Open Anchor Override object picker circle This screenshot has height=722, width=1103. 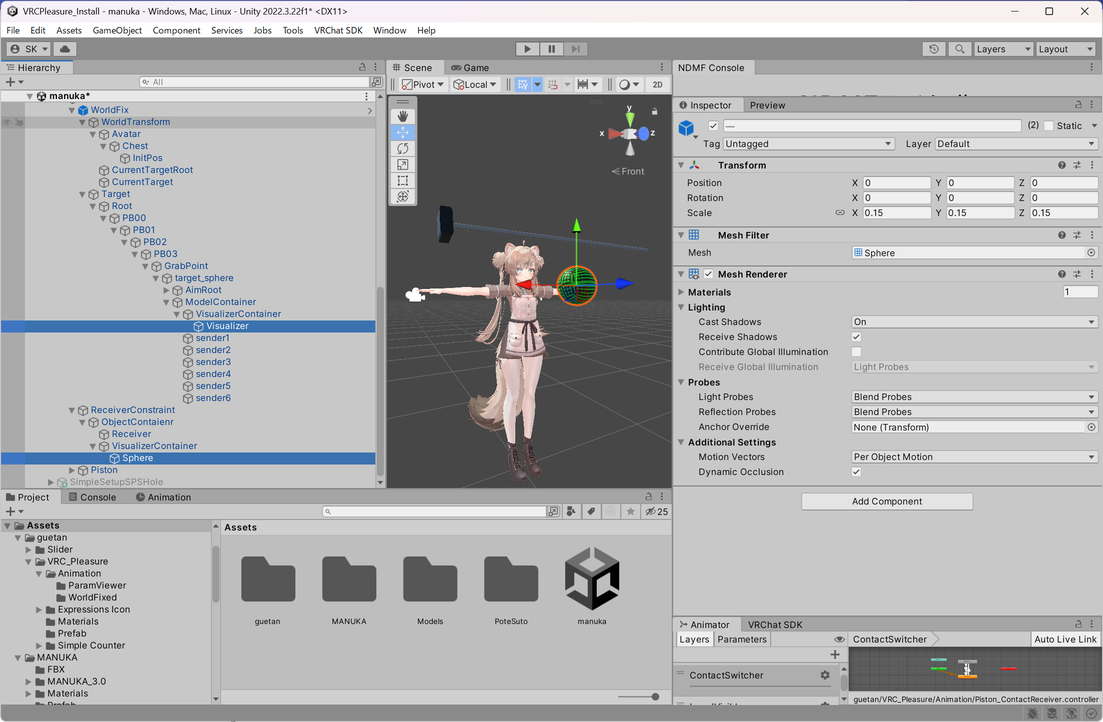(1091, 427)
